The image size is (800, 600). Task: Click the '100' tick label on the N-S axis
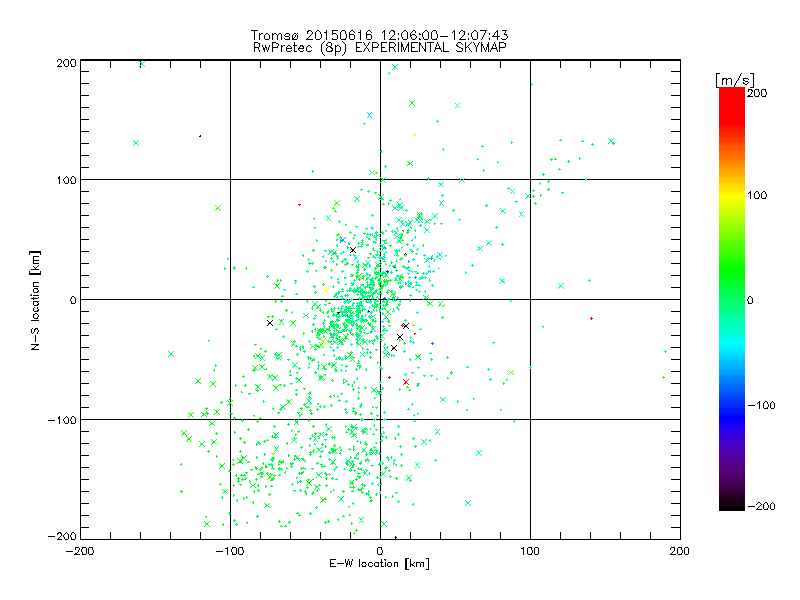coord(66,180)
